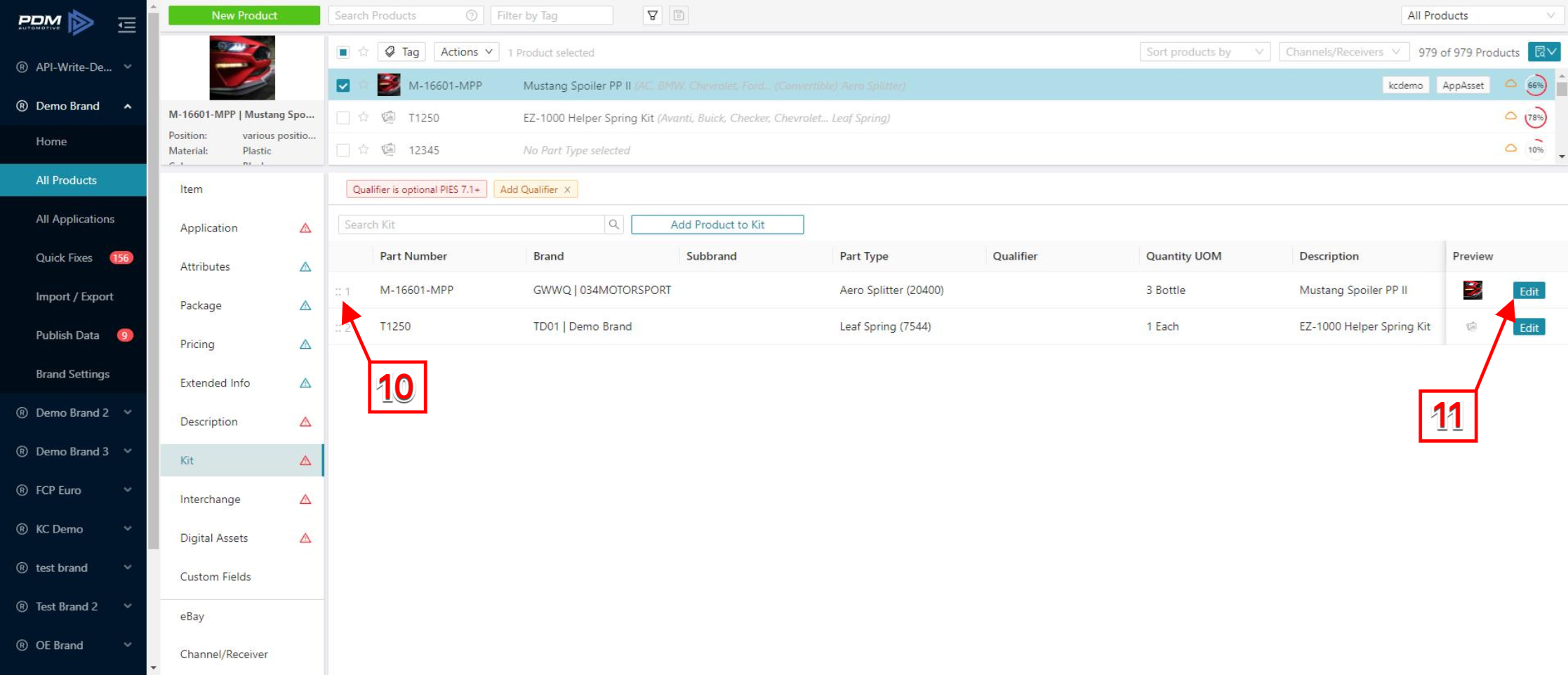Click the Search Kit magnifier icon
The image size is (1568, 675).
pyautogui.click(x=614, y=225)
